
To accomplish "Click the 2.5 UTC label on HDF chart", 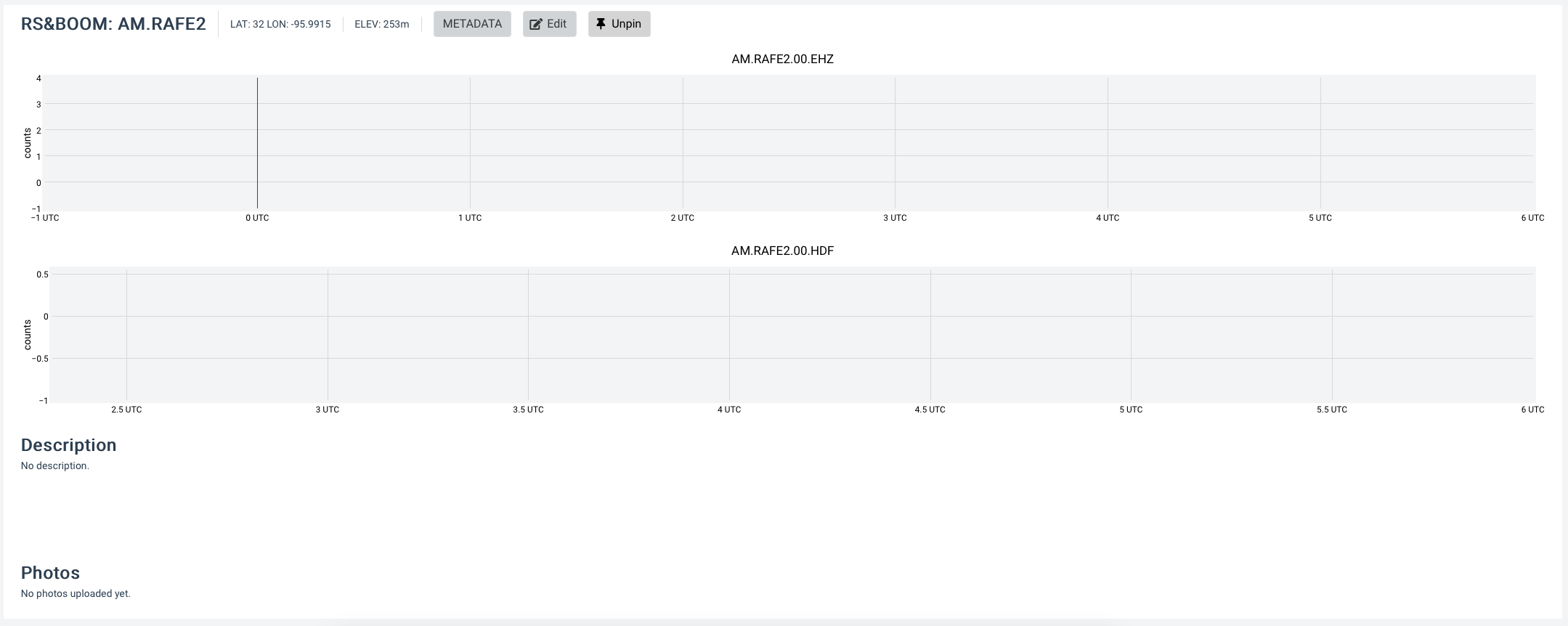I will point(126,410).
